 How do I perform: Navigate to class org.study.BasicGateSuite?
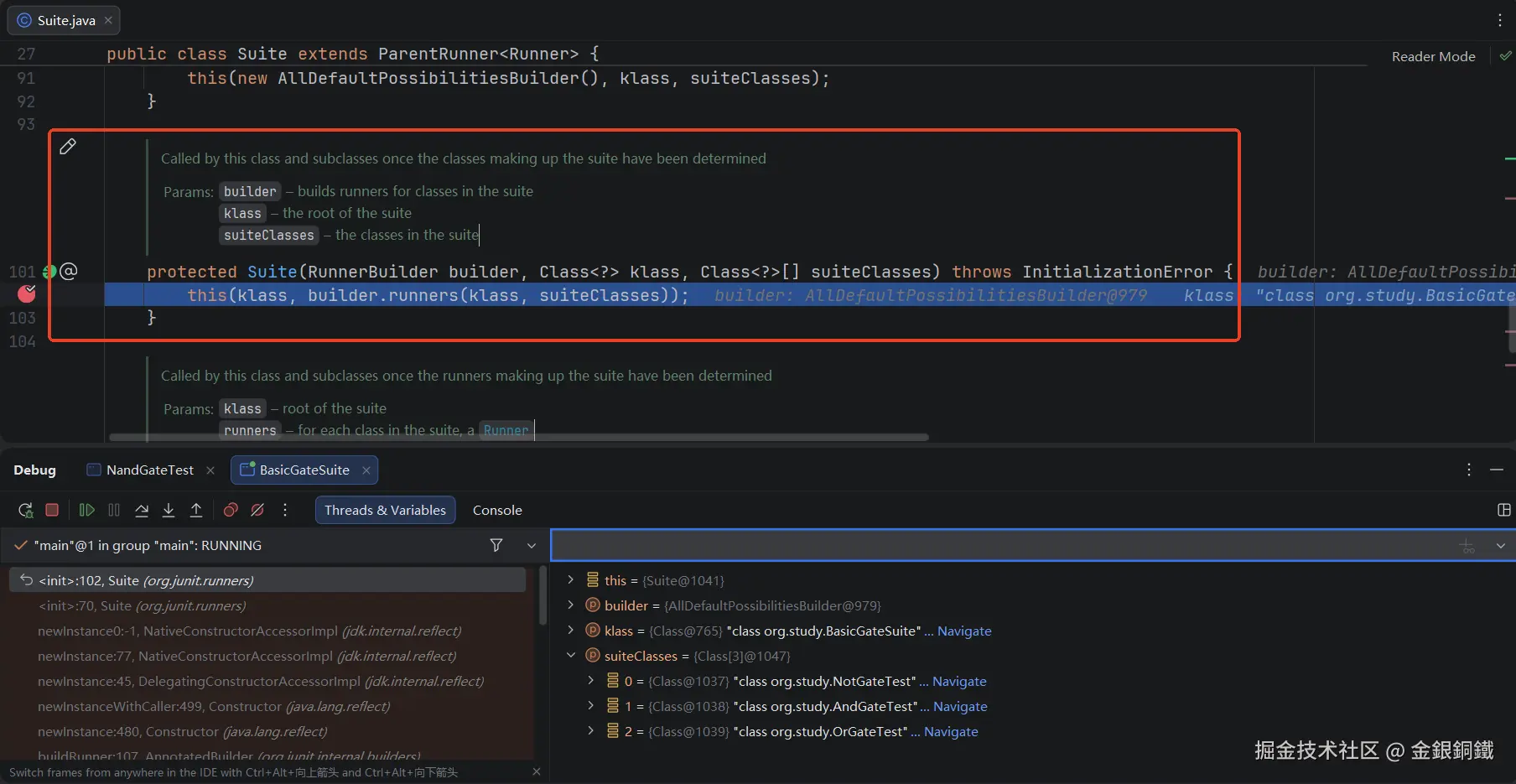[963, 631]
